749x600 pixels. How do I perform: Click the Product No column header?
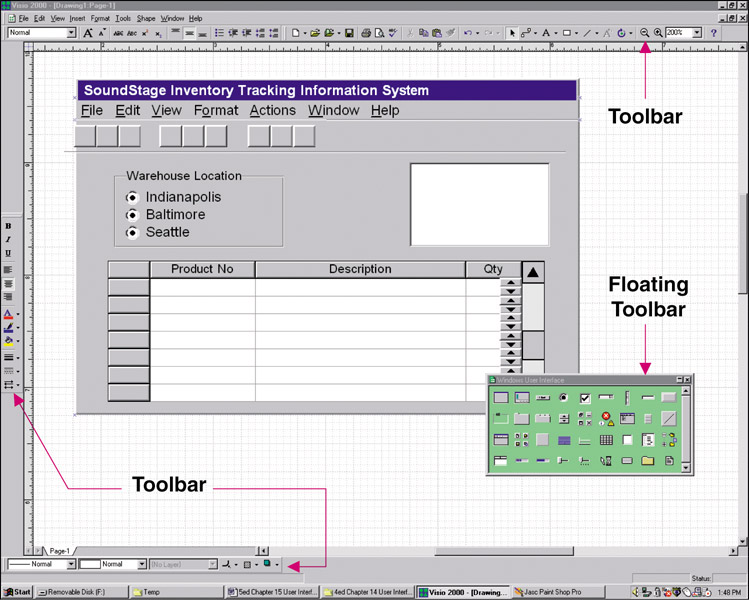[202, 269]
